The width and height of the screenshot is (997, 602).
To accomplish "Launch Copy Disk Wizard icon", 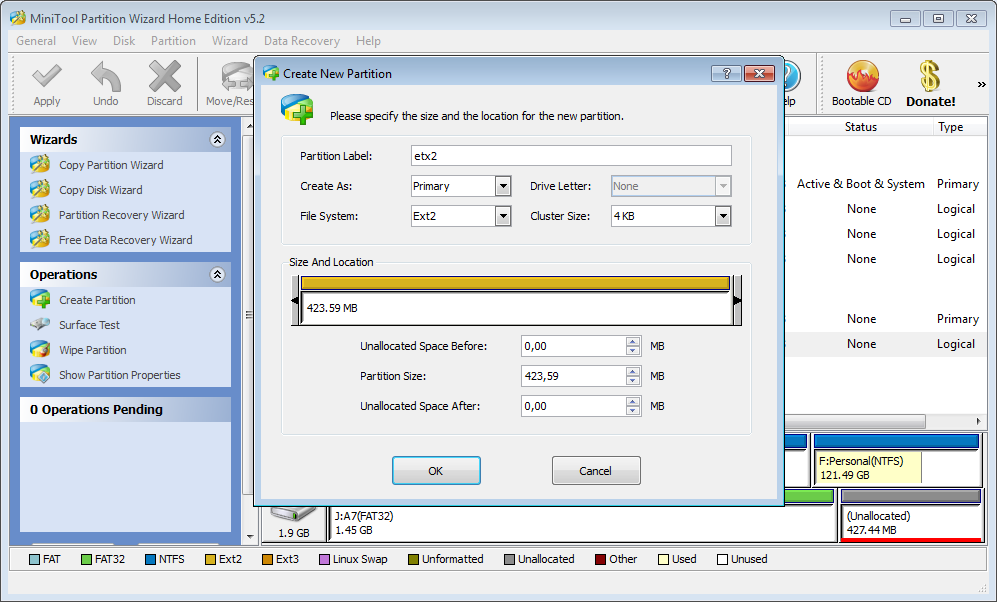I will tap(40, 189).
